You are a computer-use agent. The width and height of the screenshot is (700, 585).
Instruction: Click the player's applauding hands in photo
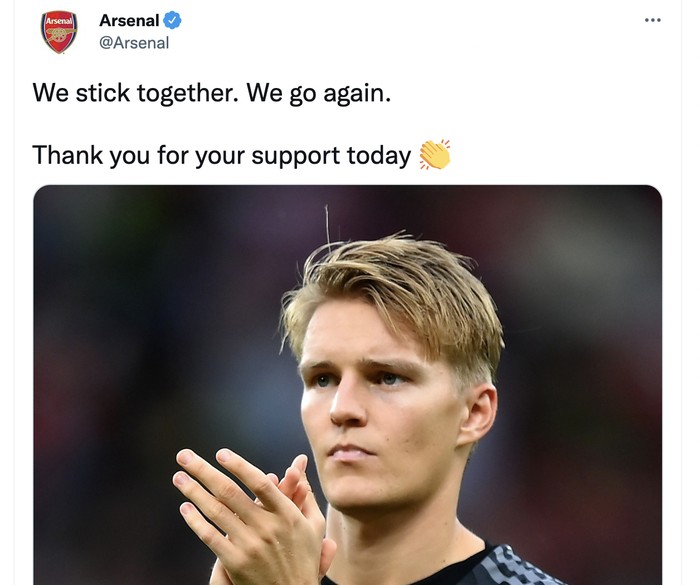250,510
